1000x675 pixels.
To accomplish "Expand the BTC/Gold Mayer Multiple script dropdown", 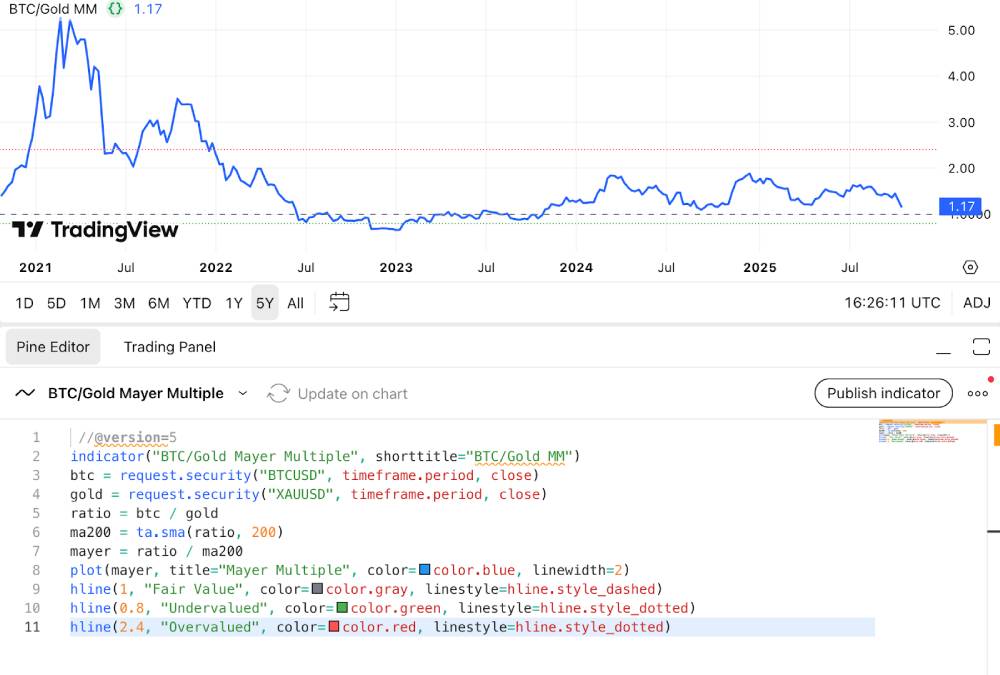I will click(242, 393).
